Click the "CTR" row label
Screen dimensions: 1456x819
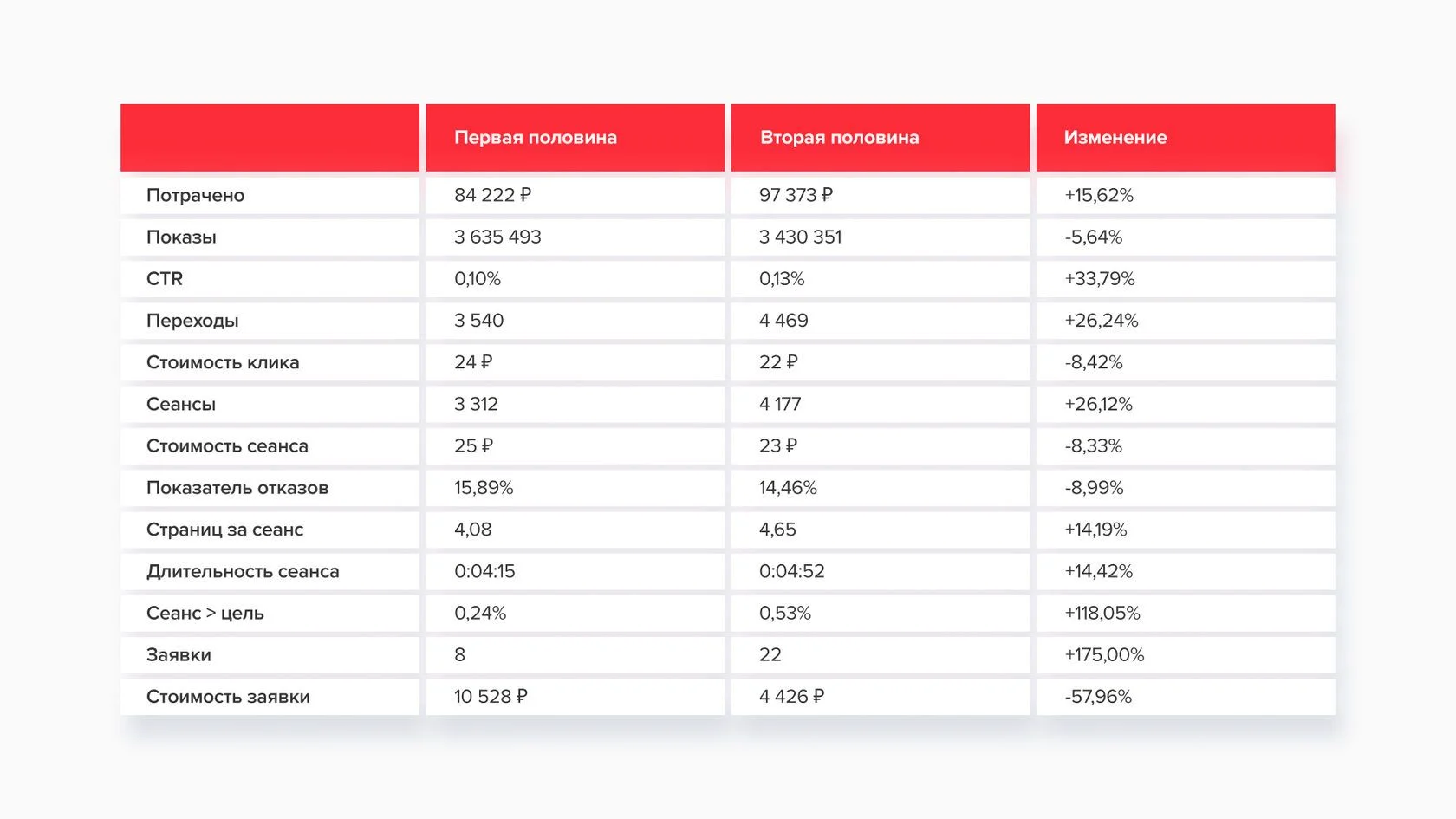click(x=165, y=279)
